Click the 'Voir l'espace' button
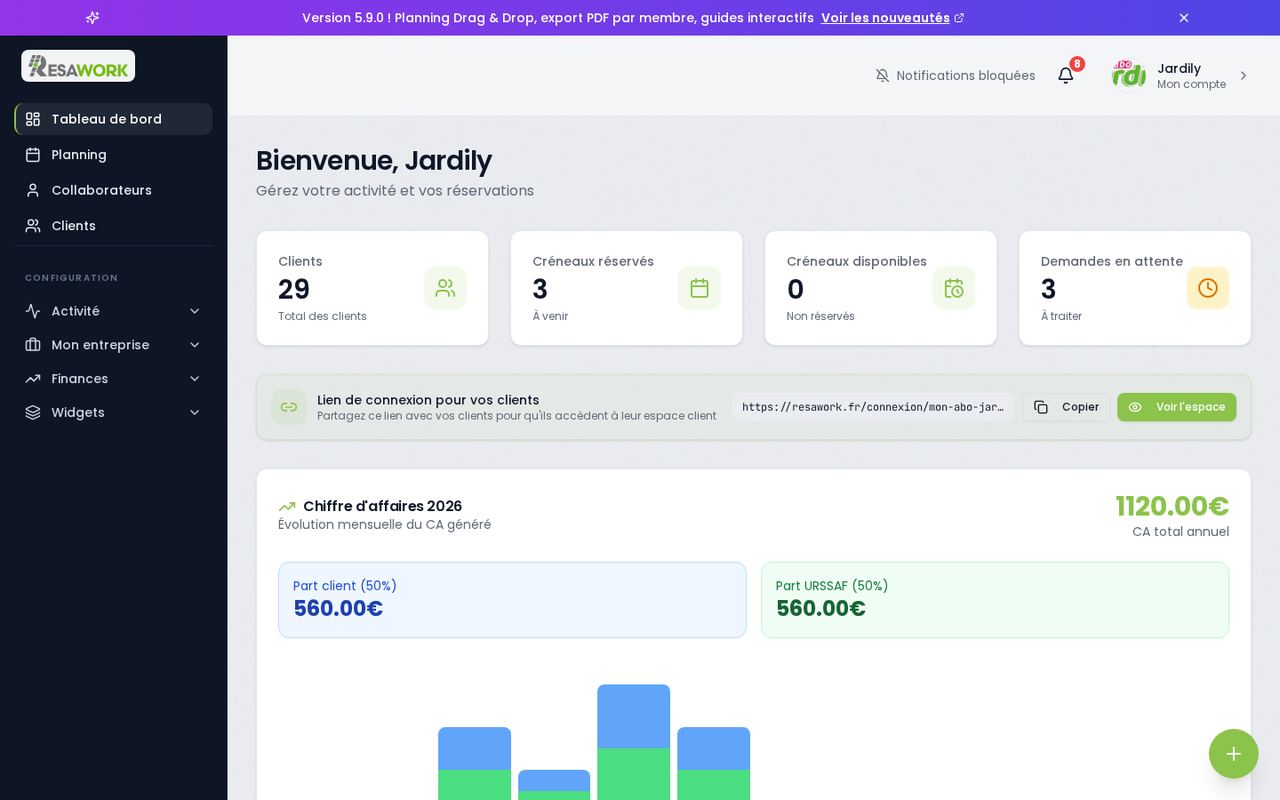Screen dimensions: 1280x800 (1177, 407)
